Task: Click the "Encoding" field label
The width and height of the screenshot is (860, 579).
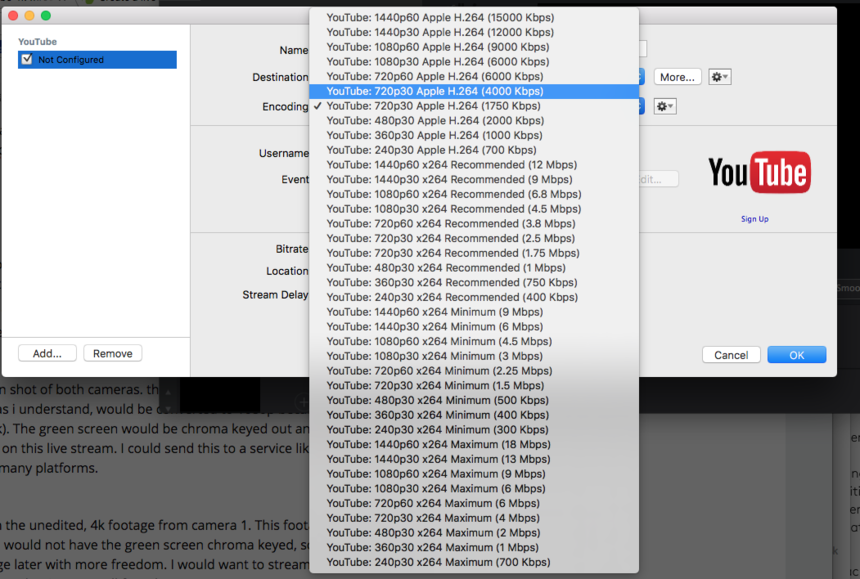Action: pos(285,107)
